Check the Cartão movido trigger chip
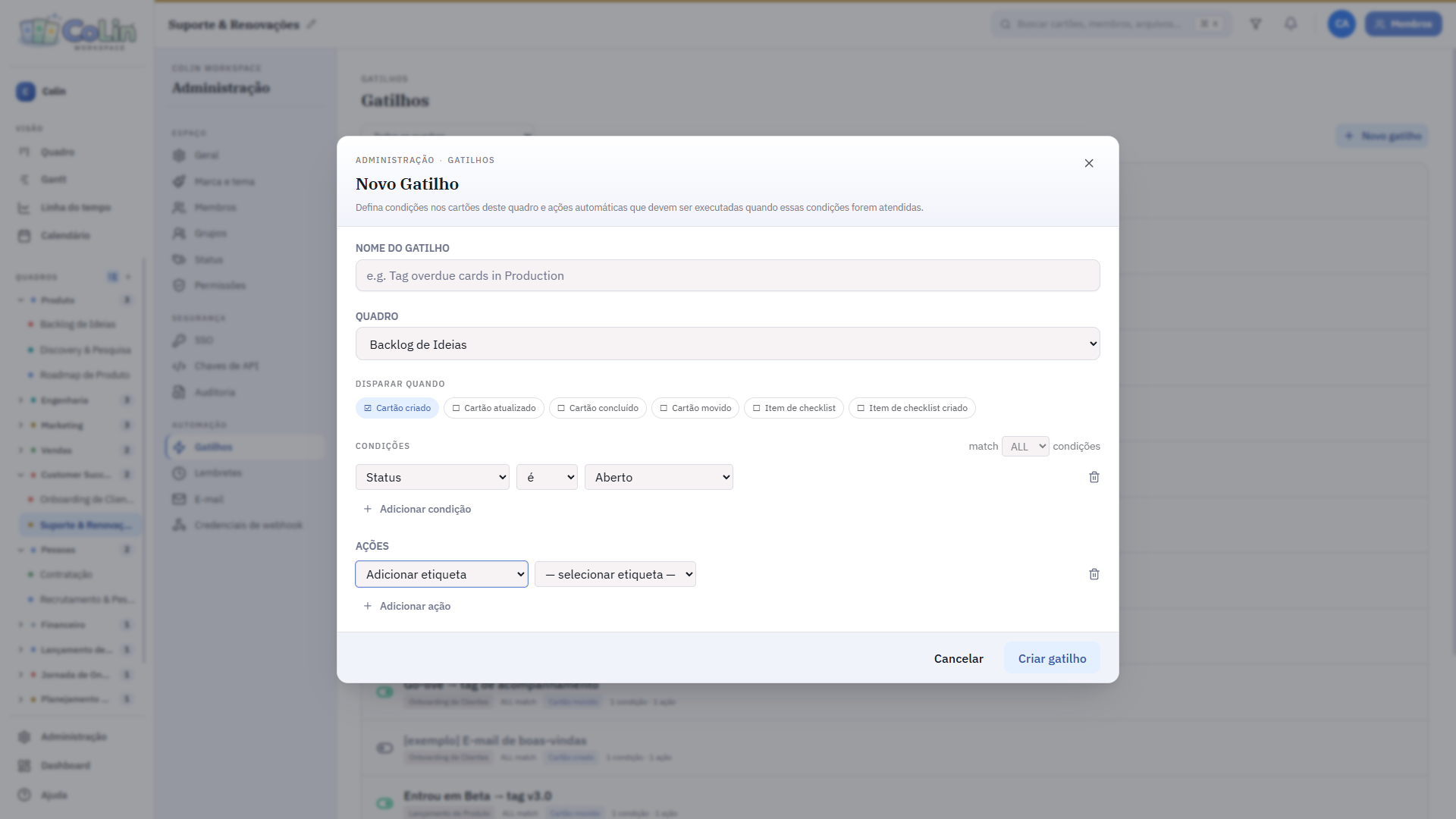This screenshot has height=819, width=1456. [x=695, y=408]
